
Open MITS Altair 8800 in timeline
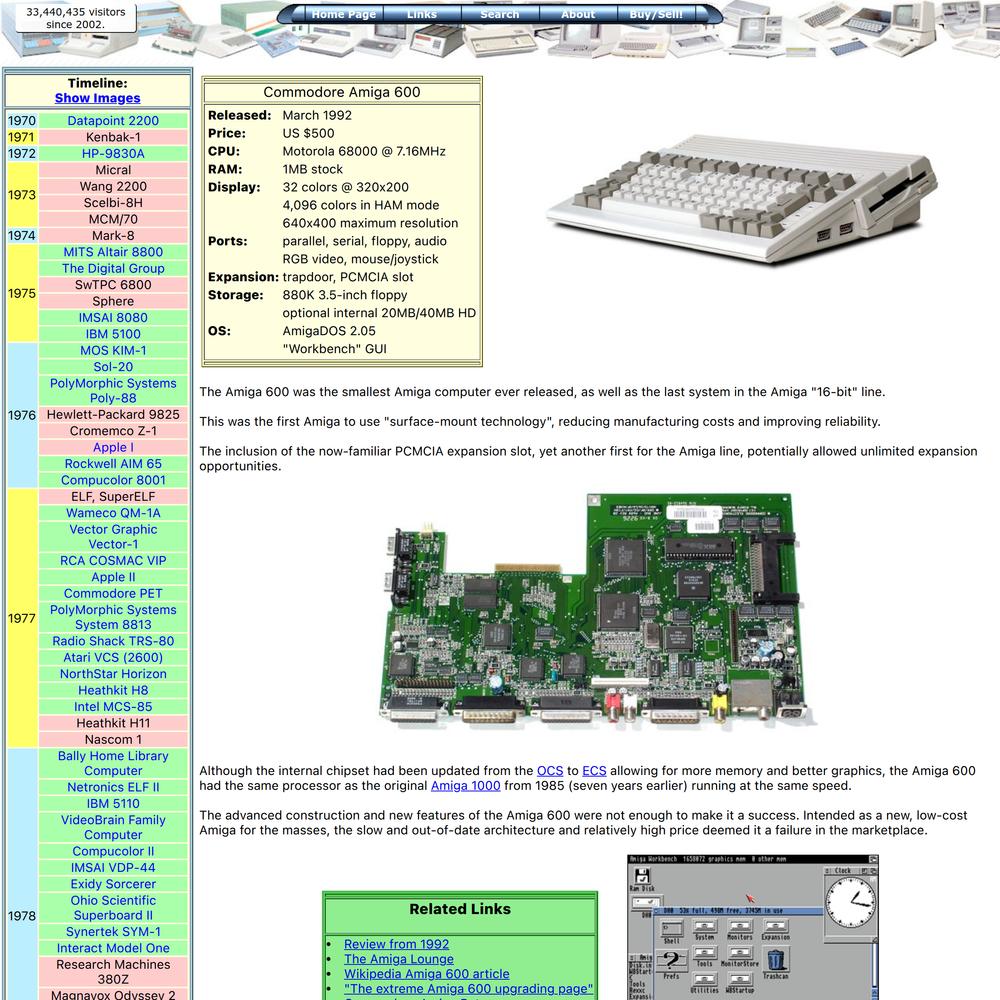(113, 252)
